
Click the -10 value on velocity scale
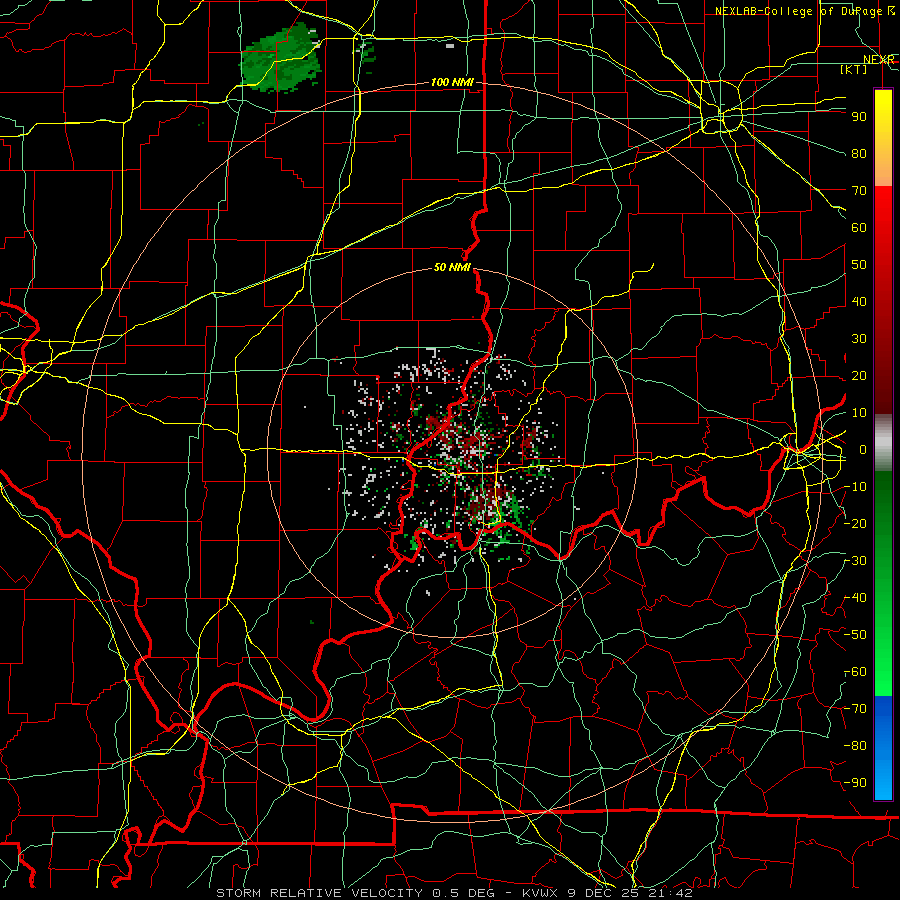click(x=856, y=487)
